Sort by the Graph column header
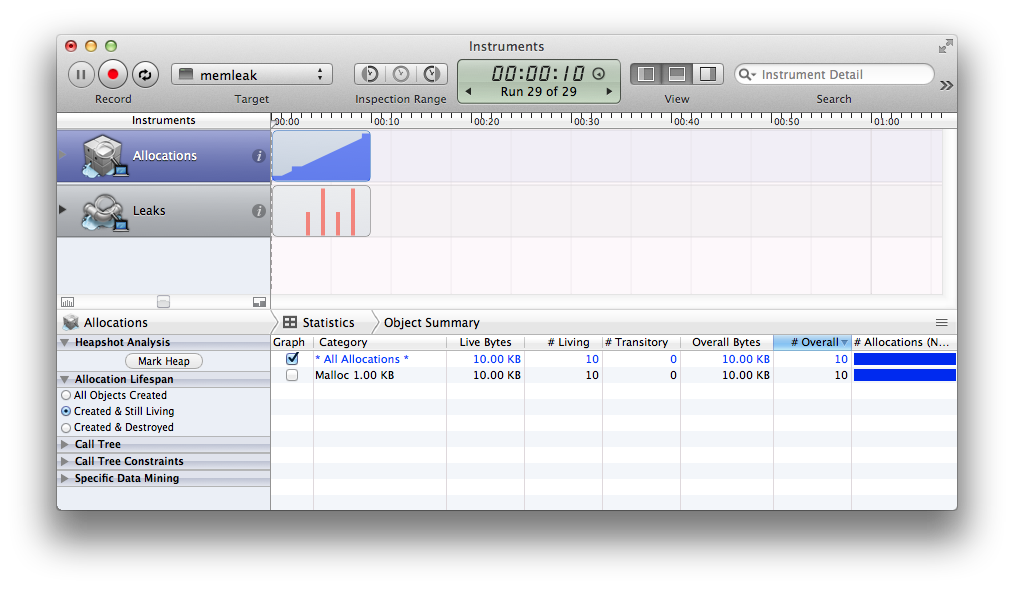Viewport: 1014px width, 589px height. click(x=292, y=342)
